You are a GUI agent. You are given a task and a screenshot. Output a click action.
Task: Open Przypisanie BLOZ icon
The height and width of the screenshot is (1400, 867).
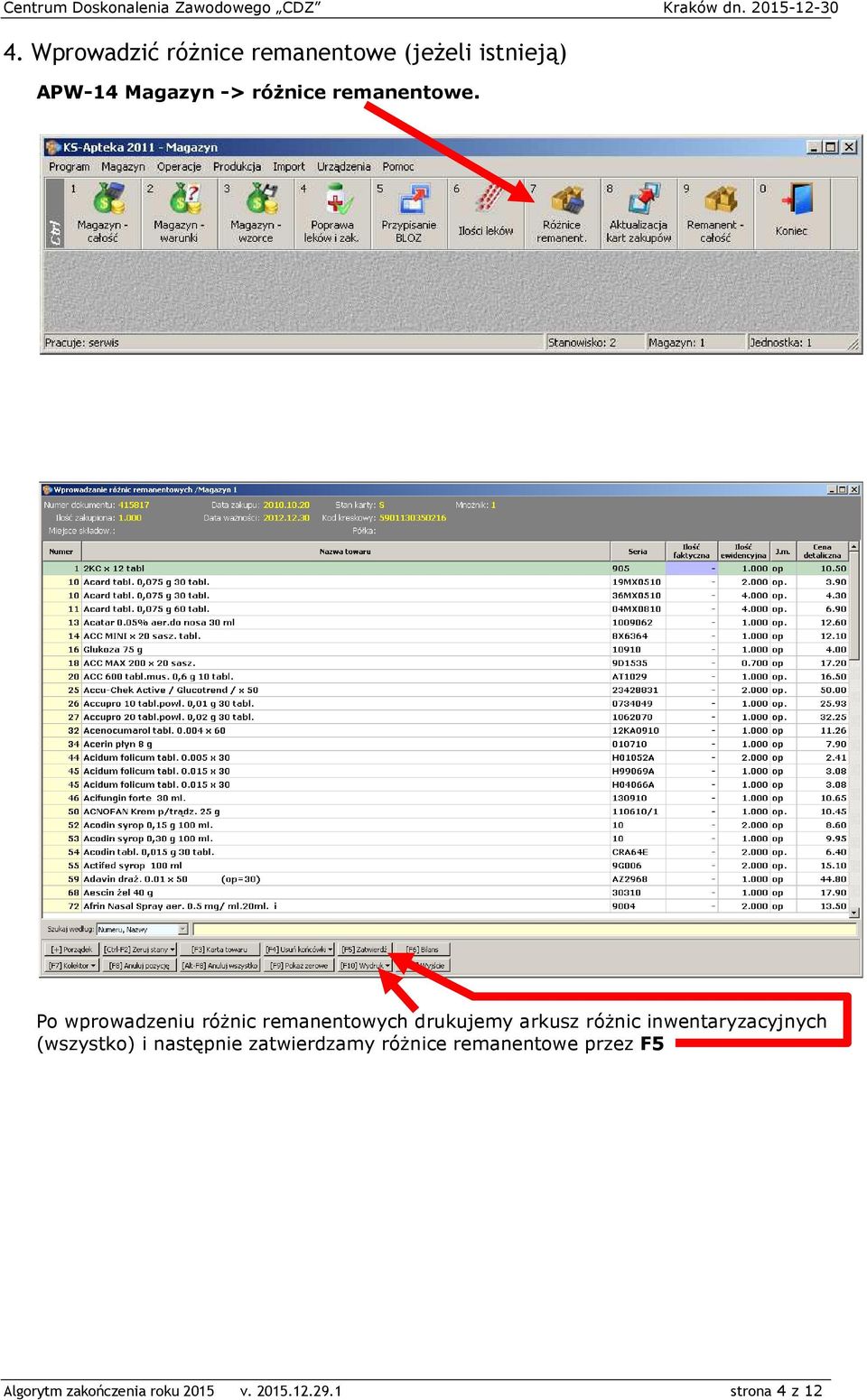click(408, 213)
